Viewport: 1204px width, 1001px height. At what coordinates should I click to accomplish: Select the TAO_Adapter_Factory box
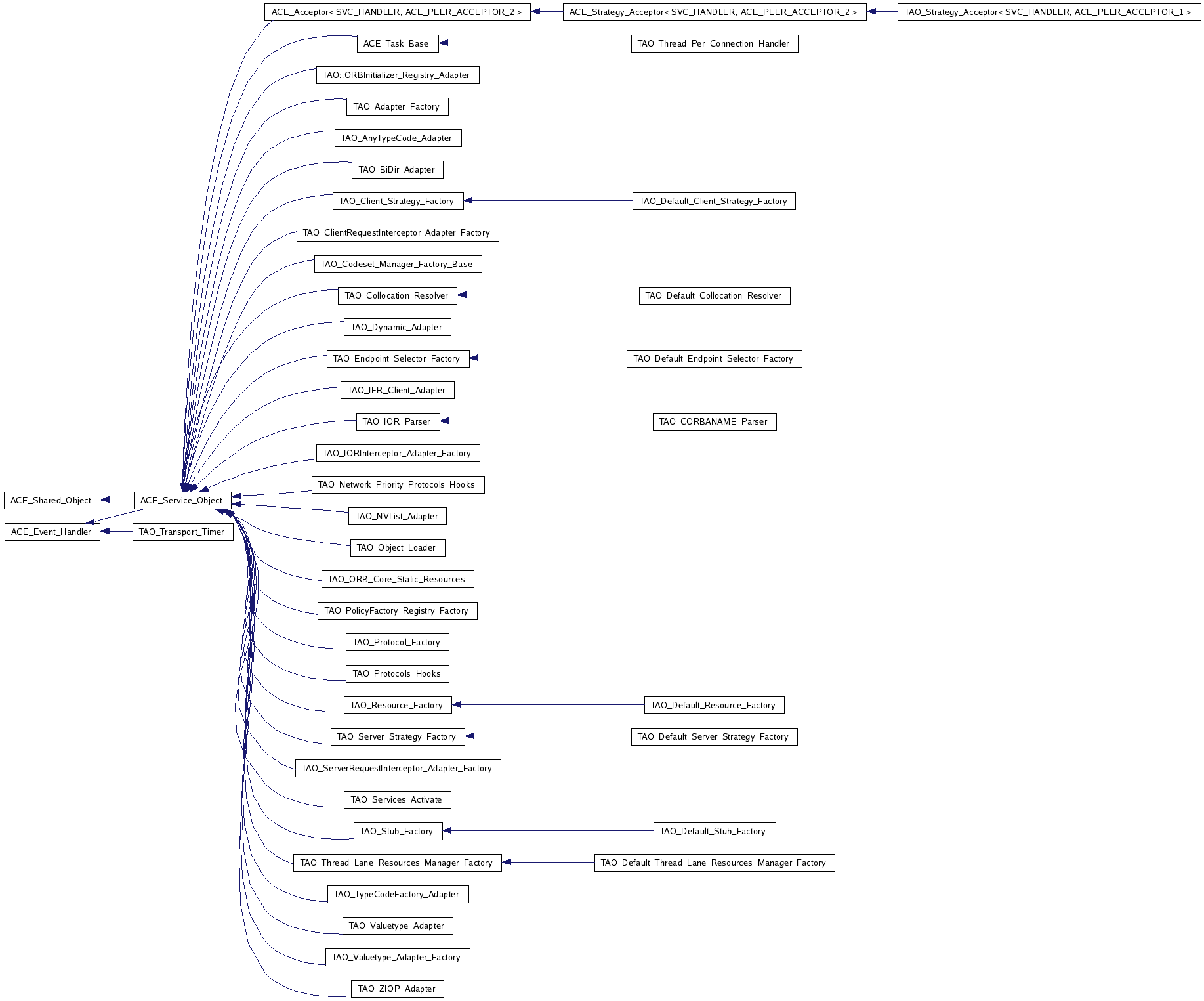396,106
